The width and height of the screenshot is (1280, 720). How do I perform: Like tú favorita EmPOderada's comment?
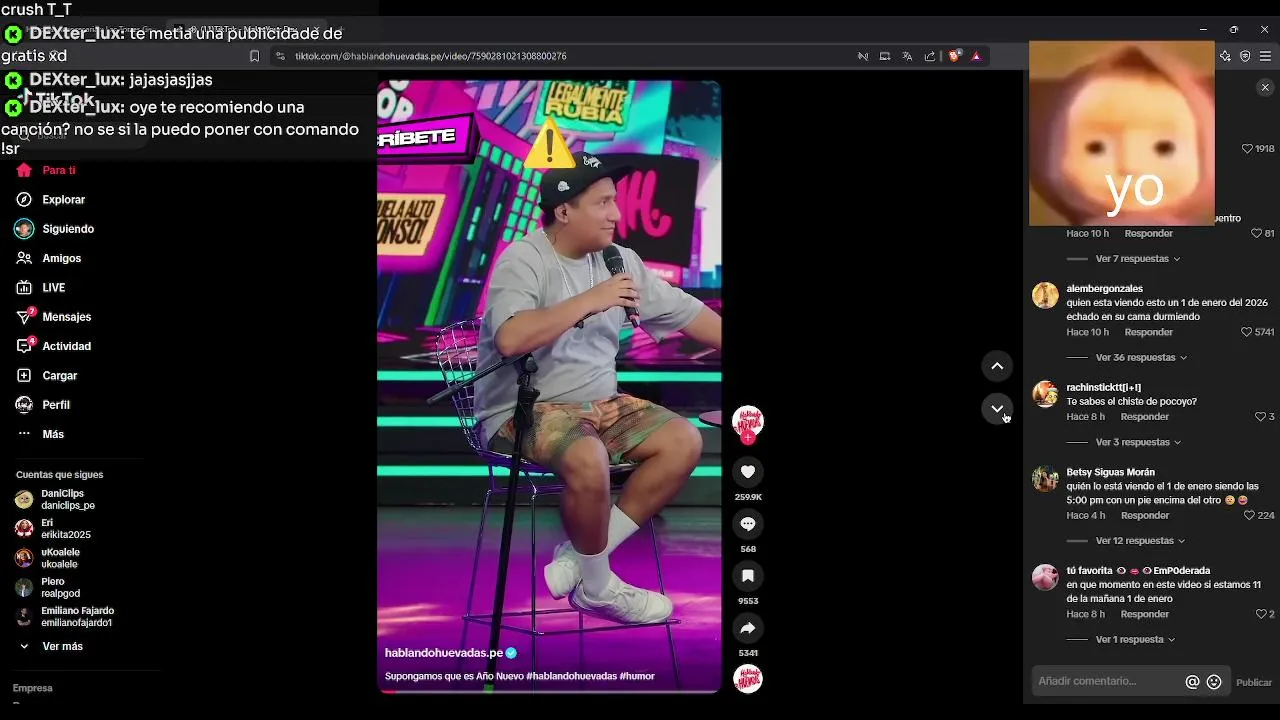pos(1260,614)
